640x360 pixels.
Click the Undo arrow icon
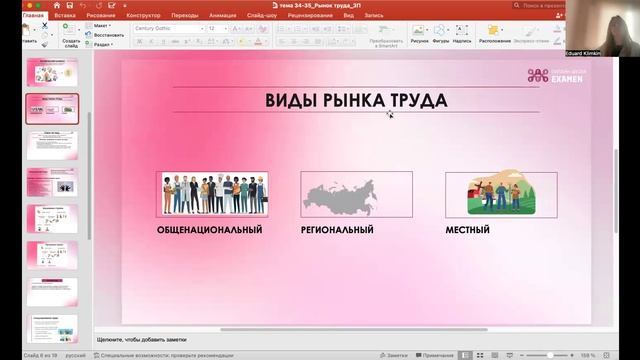[83, 5]
